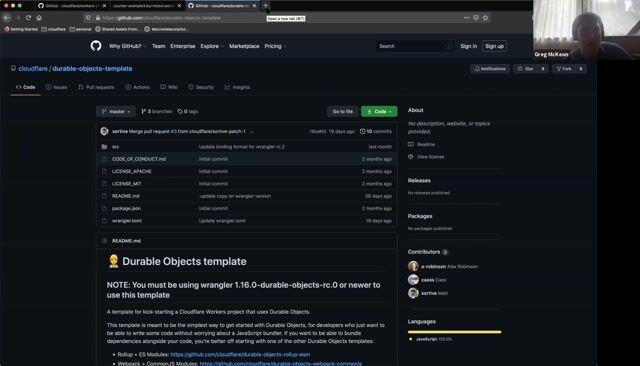640x366 pixels.
Task: Expand the Why GitHub? menu
Action: 127,46
